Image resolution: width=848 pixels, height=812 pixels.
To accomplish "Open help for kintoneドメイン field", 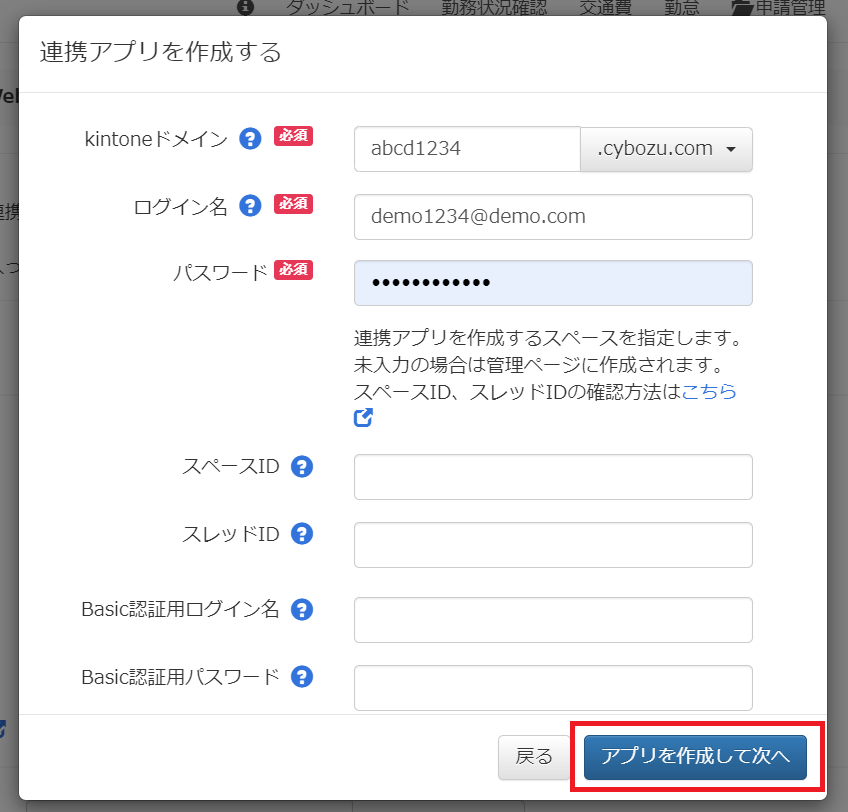I will [250, 139].
